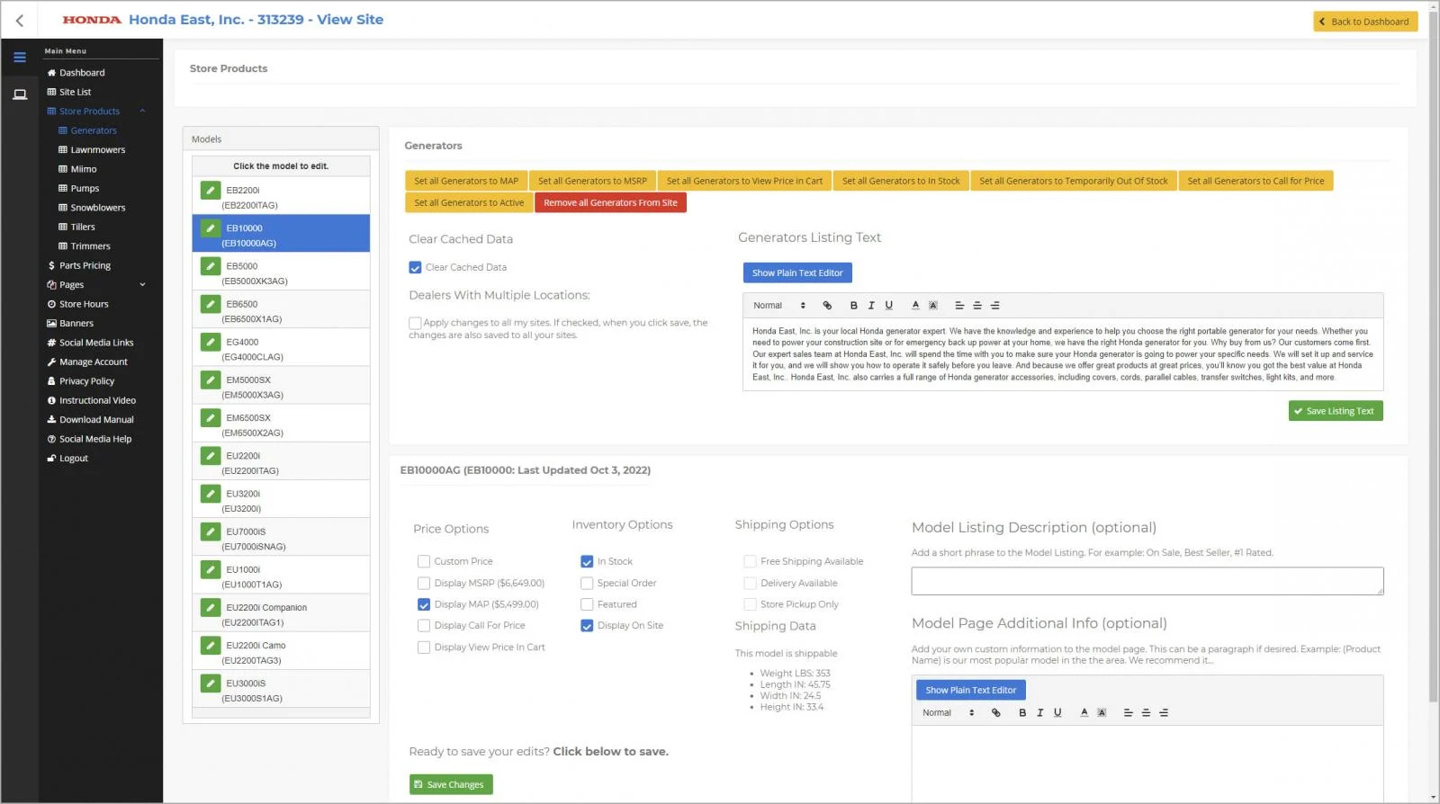This screenshot has width=1440, height=804.
Task: Collapse the Store Products menu section
Action: point(142,111)
